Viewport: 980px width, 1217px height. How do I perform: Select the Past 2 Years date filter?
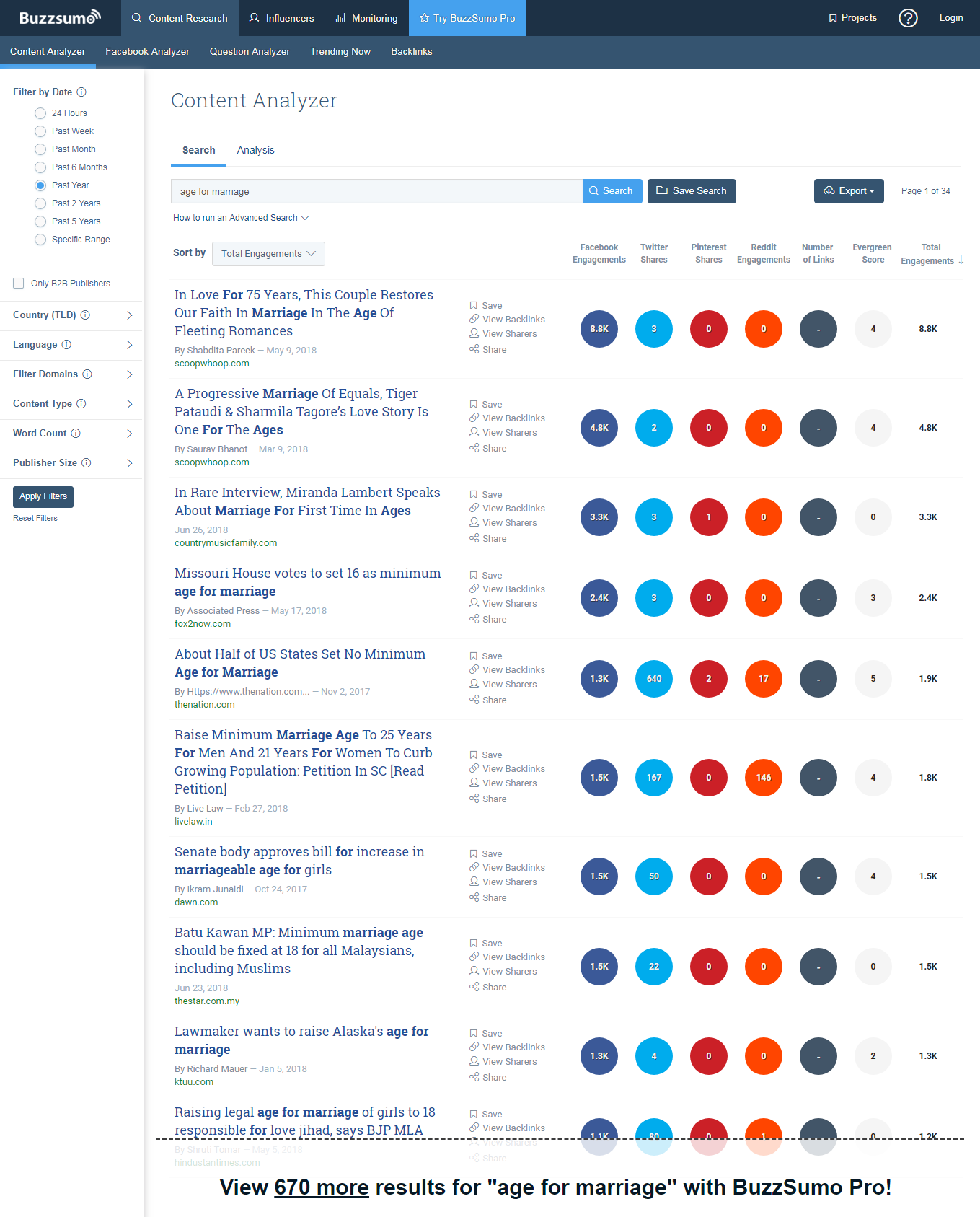coord(40,203)
